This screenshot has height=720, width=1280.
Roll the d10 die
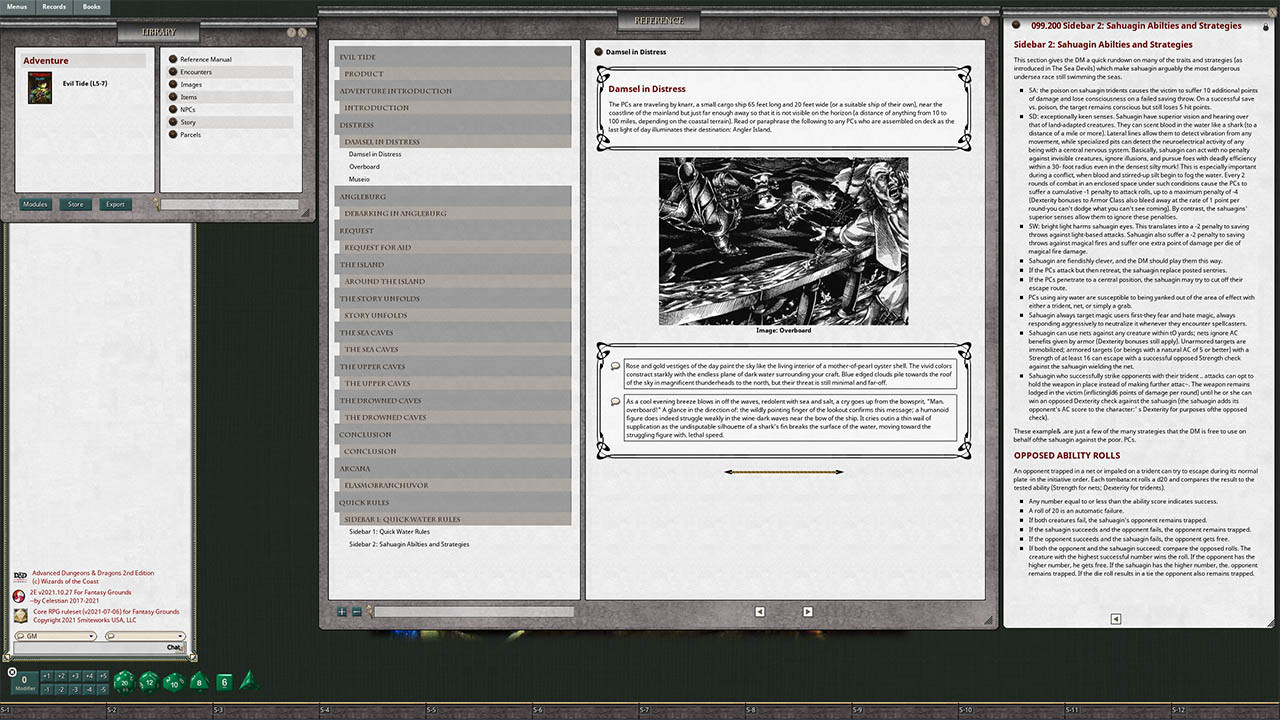173,681
